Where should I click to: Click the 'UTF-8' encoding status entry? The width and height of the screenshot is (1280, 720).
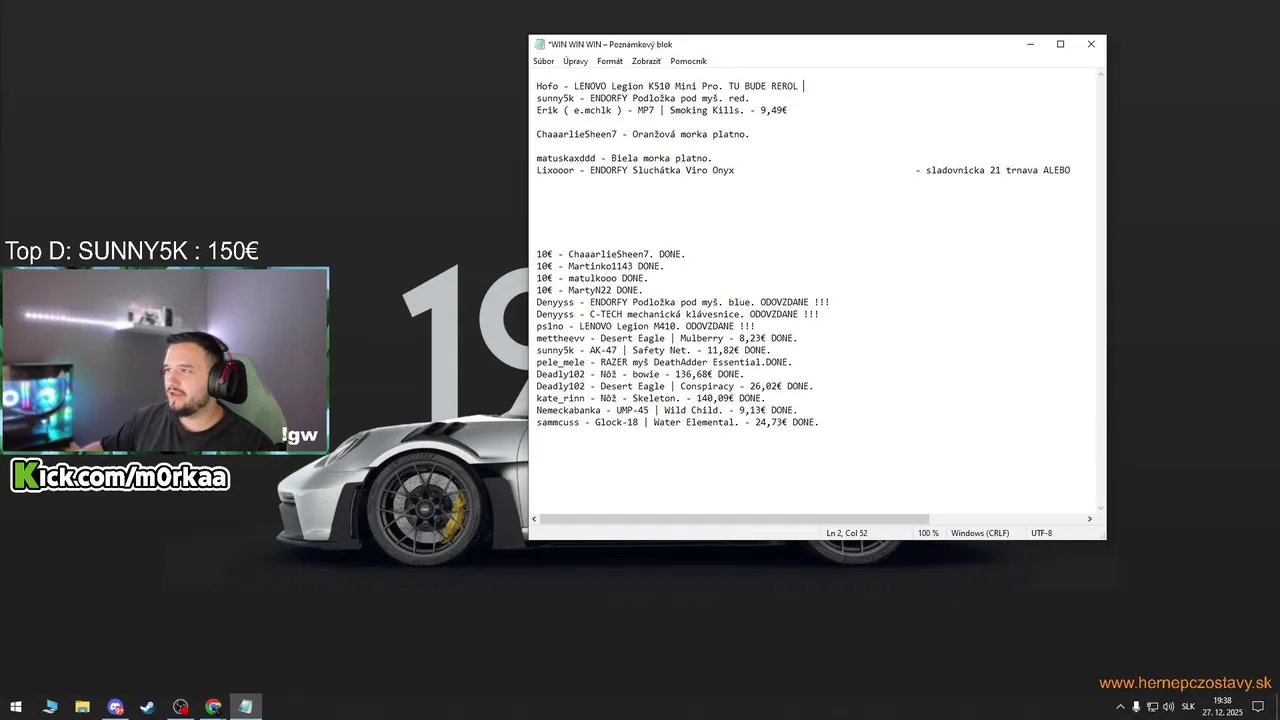[1041, 533]
